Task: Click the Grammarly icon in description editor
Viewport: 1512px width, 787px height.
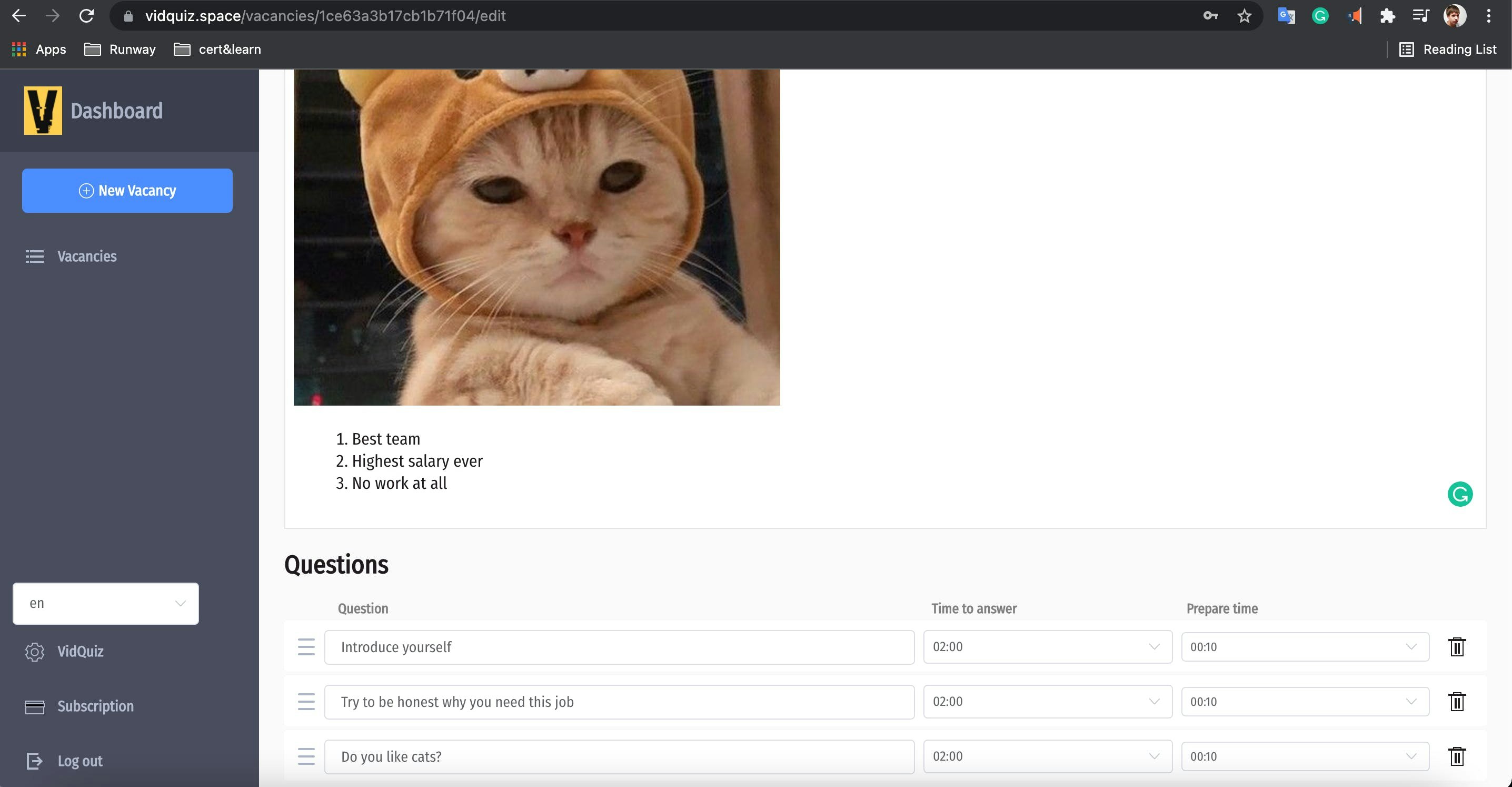Action: coord(1459,494)
